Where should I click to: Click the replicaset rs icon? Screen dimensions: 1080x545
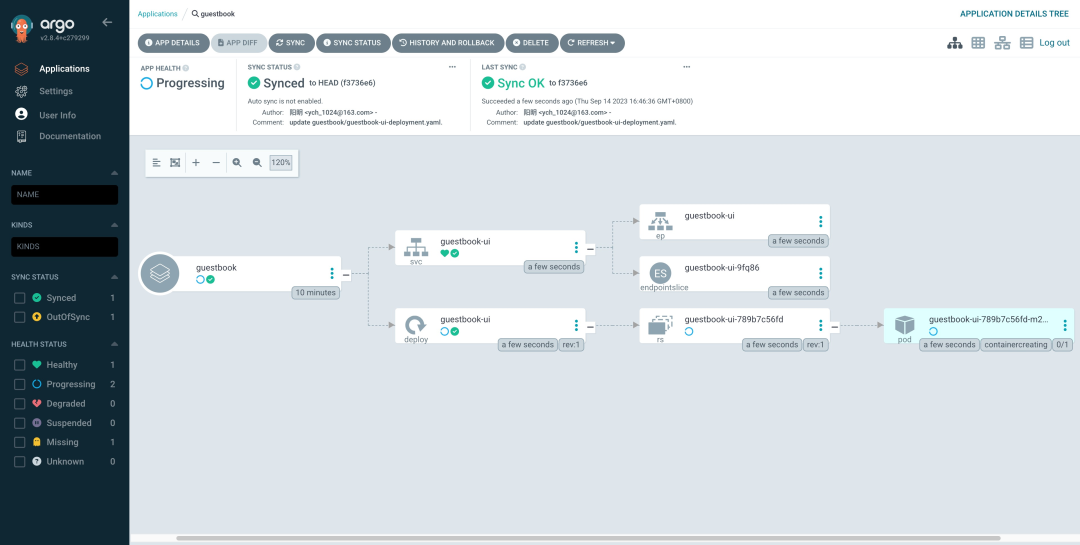click(x=661, y=325)
